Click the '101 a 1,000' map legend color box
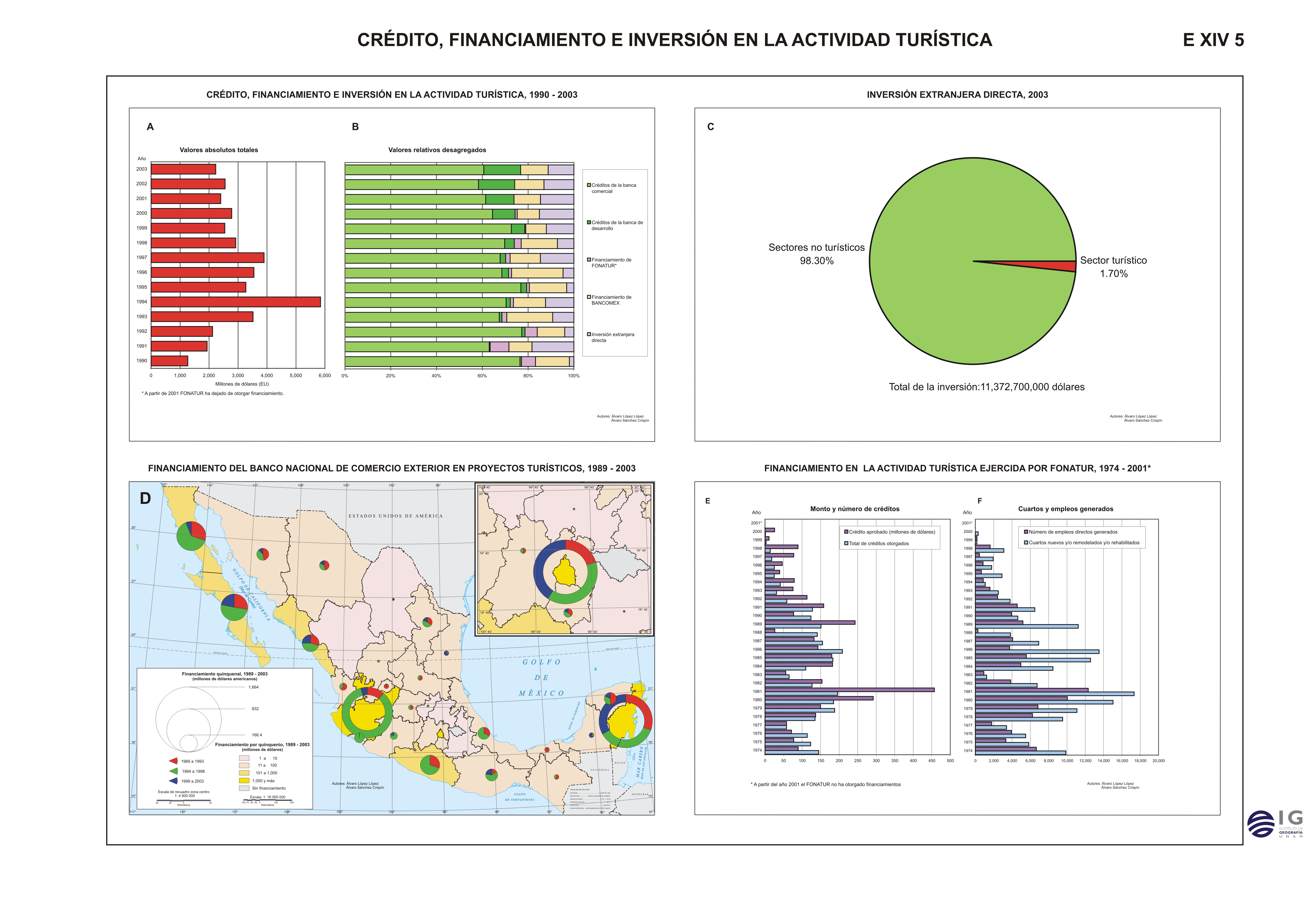This screenshot has width=1309, height=924. click(x=244, y=773)
